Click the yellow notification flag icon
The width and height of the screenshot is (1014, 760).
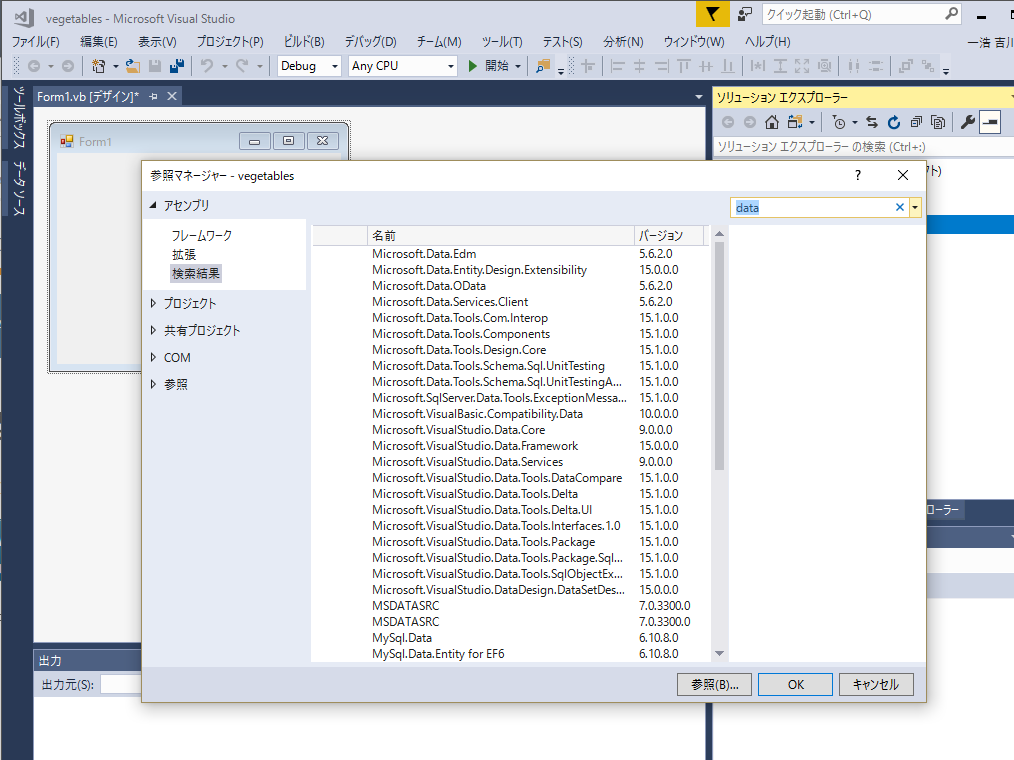click(712, 14)
